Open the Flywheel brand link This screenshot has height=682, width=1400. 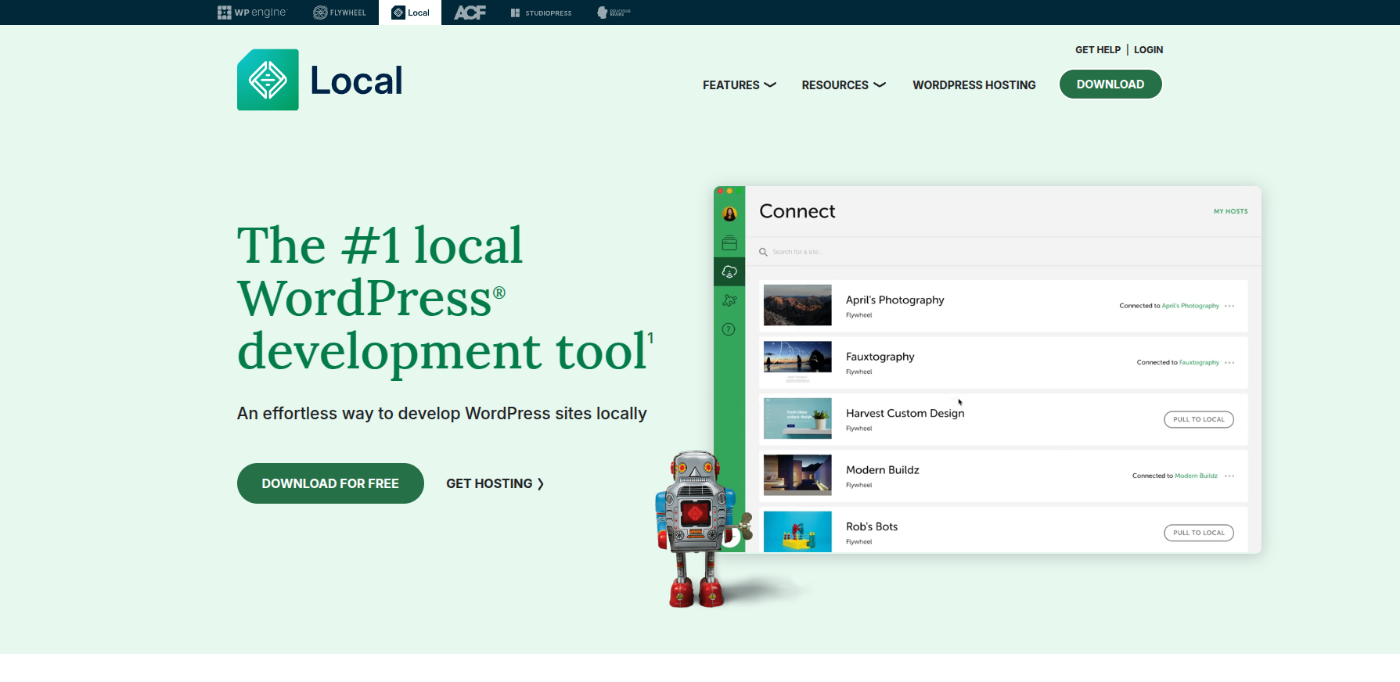(x=339, y=12)
